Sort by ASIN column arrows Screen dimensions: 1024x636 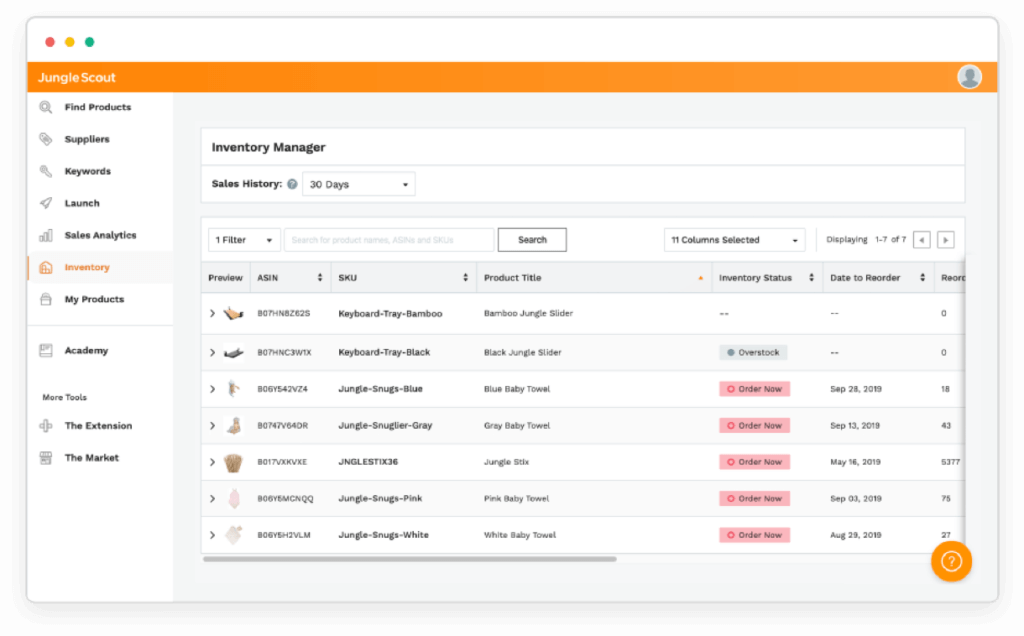320,278
